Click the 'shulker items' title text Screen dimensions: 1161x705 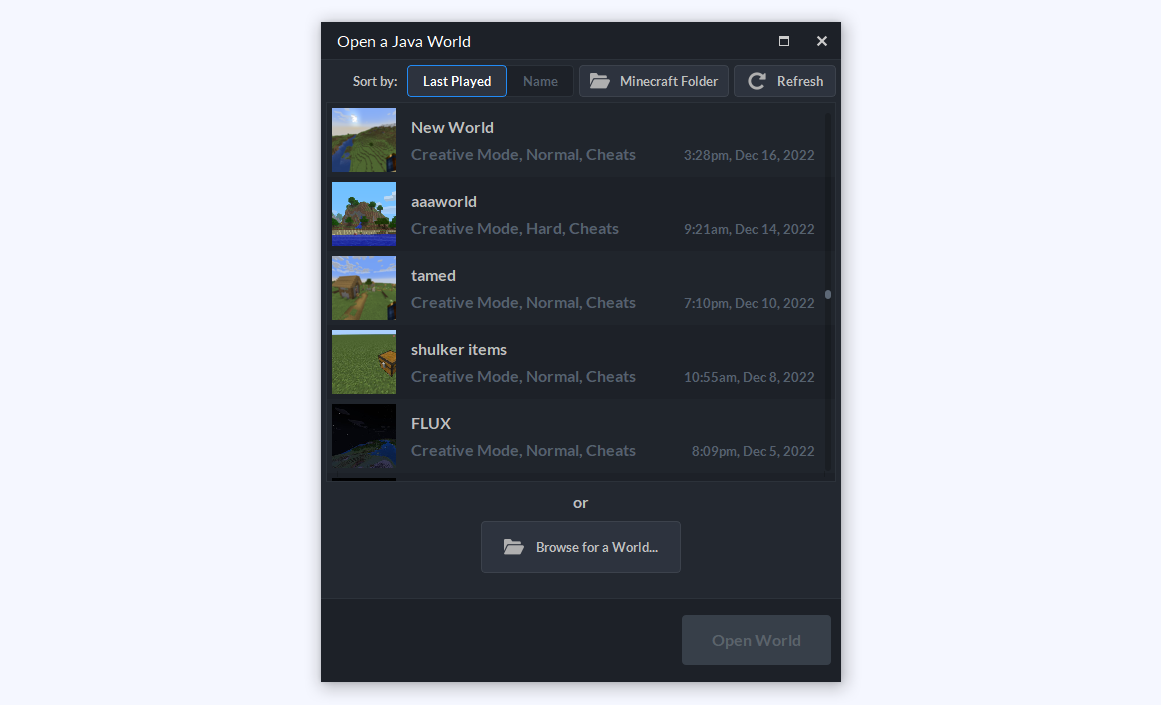click(459, 350)
